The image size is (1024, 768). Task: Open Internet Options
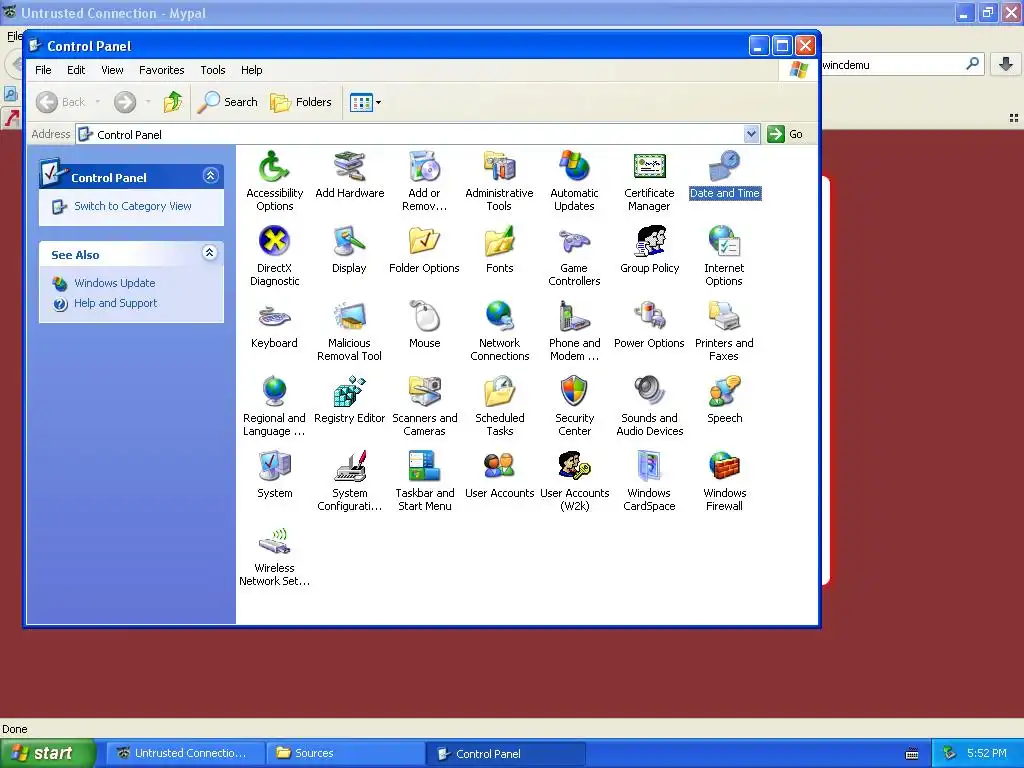(x=724, y=242)
